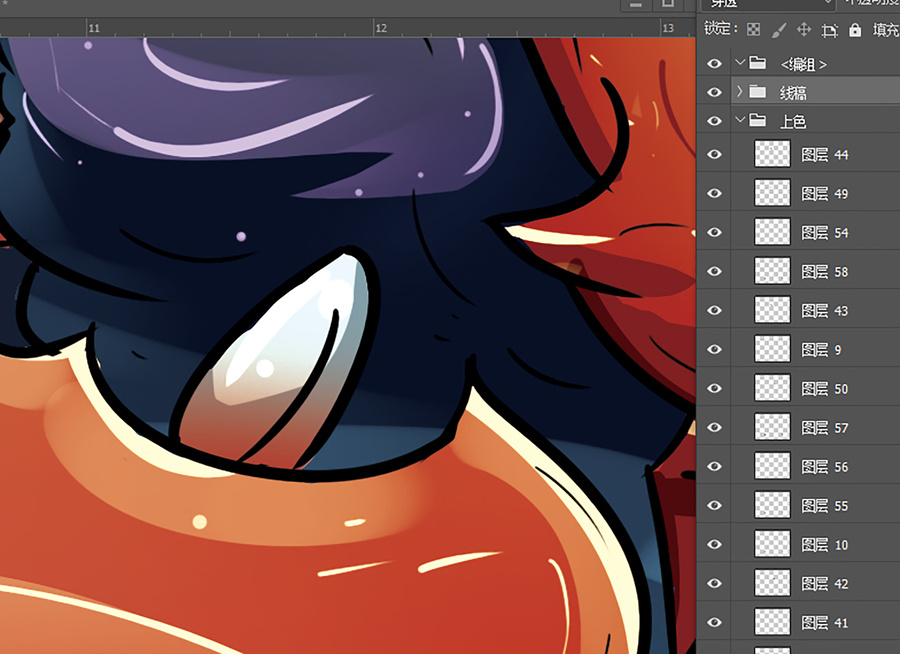Hide layer 图层 10

714,544
